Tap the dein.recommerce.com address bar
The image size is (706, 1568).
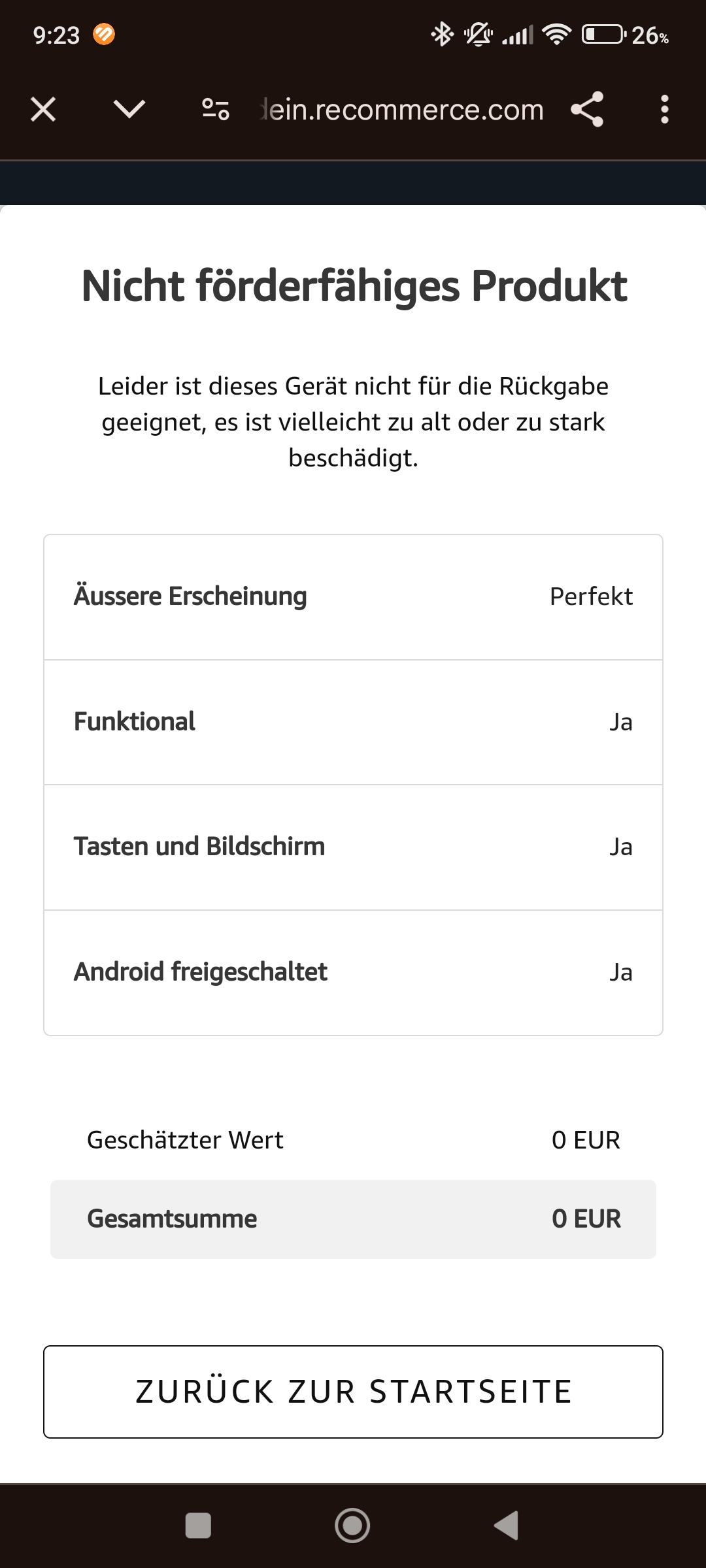coord(402,110)
